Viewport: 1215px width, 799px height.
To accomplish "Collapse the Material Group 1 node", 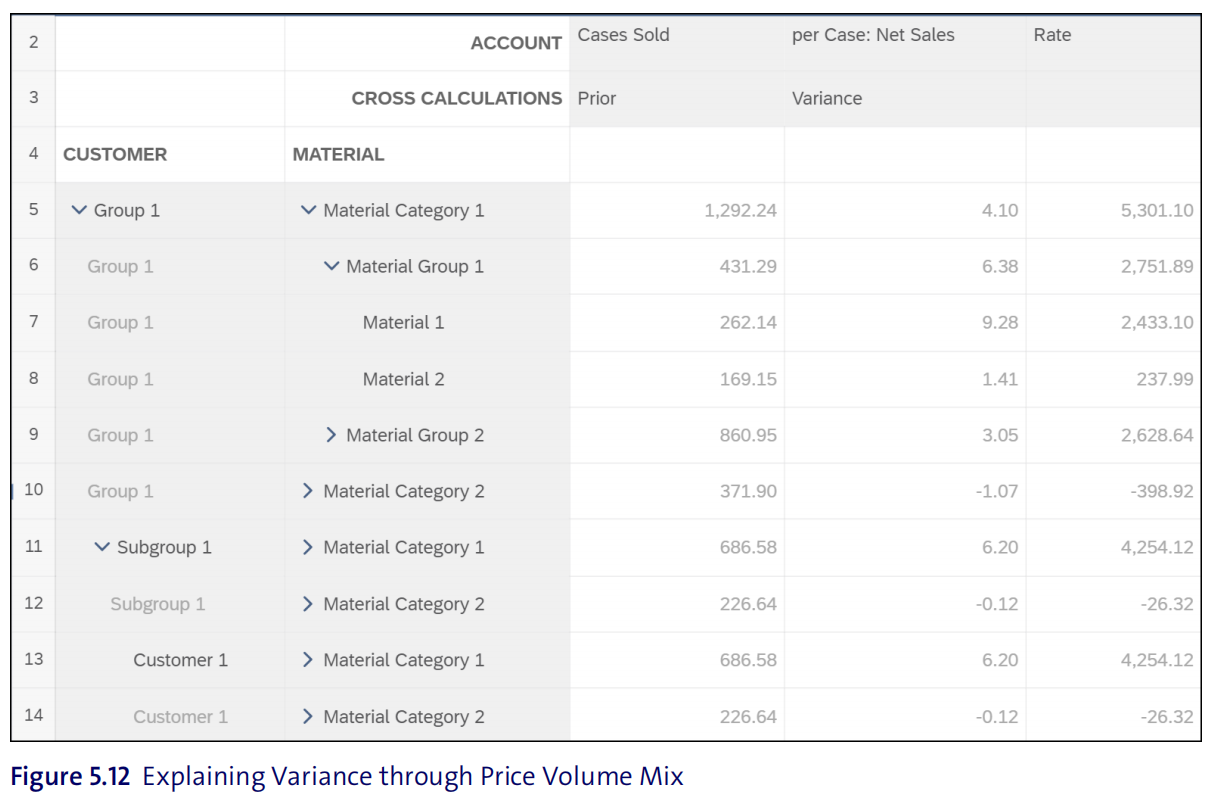I will pyautogui.click(x=332, y=267).
